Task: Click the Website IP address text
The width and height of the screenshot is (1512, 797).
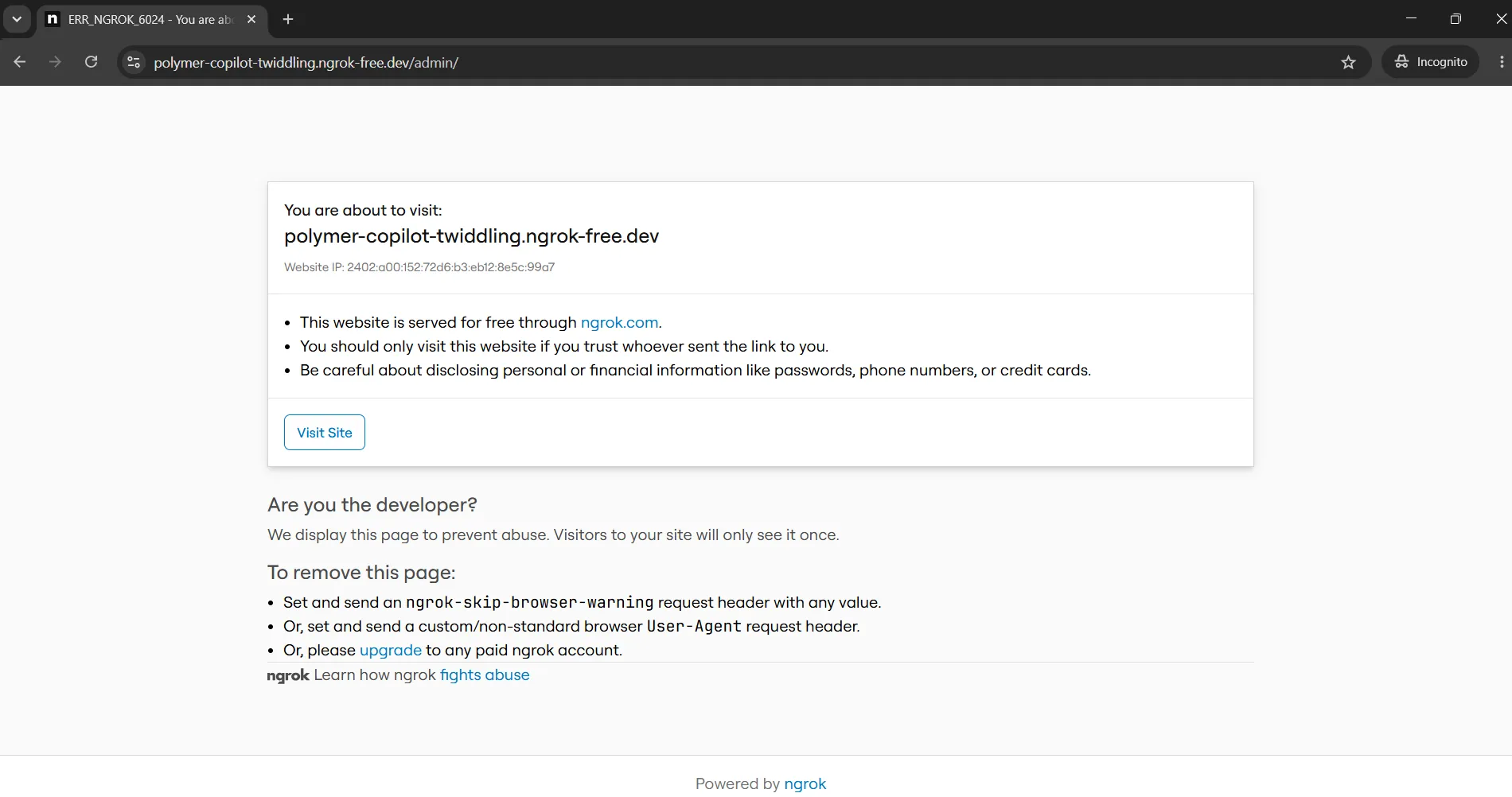Action: click(x=419, y=267)
